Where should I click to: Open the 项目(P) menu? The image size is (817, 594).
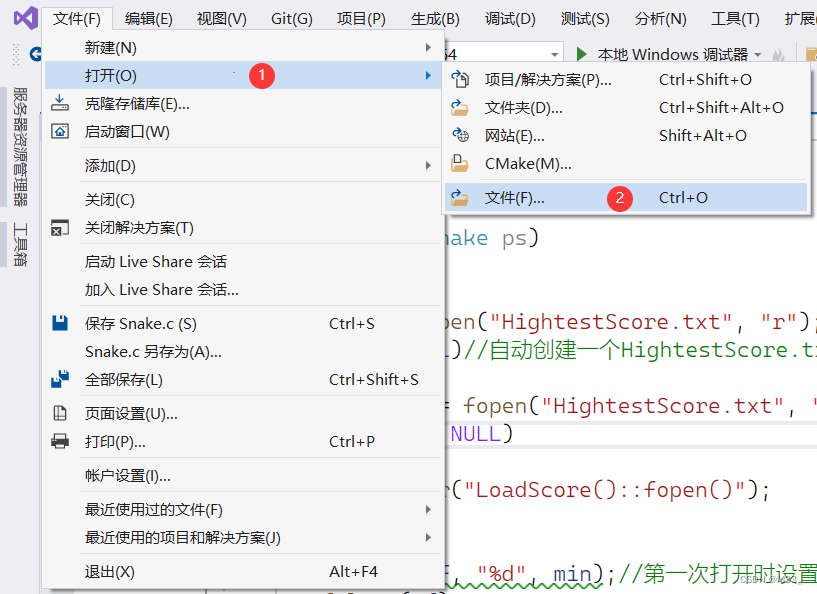(361, 19)
